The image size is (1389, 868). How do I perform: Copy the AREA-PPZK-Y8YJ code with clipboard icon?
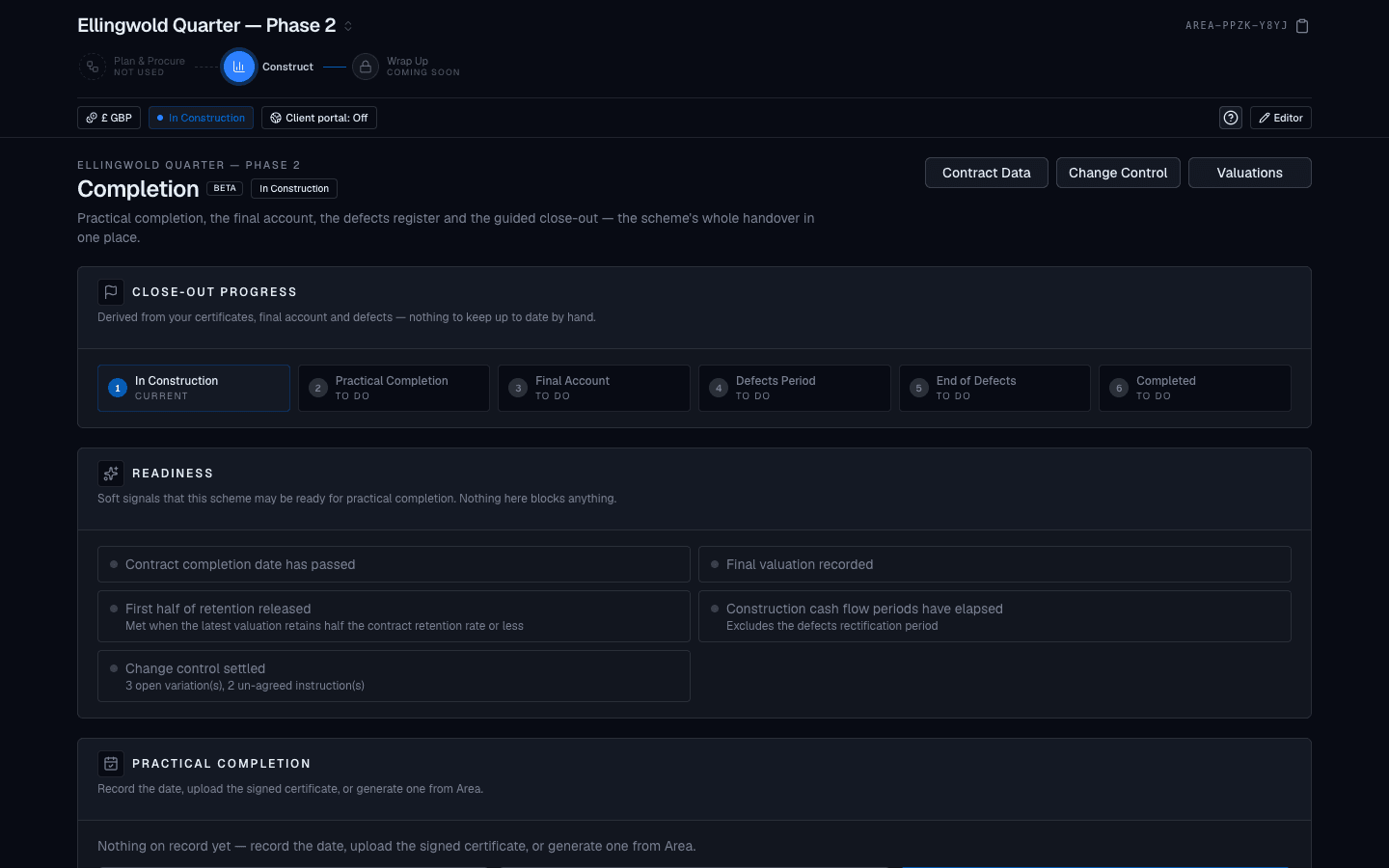(x=1302, y=26)
